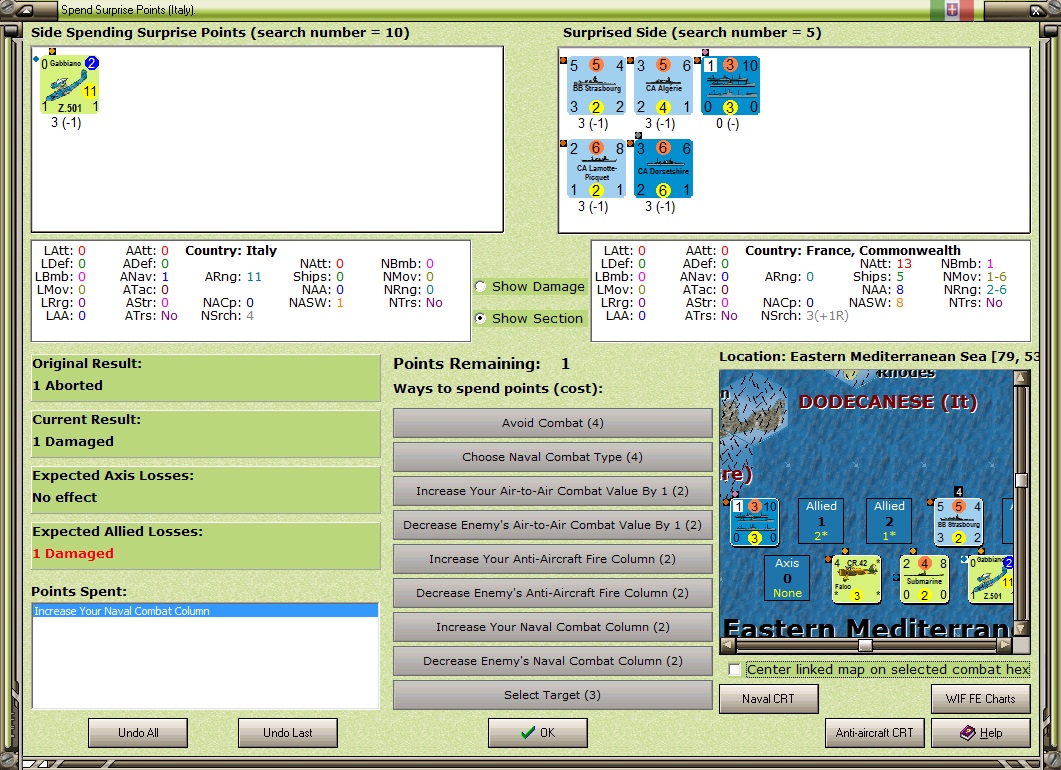
Task: Click the 'NAtt: 13' value in France stats
Action: tap(886, 263)
